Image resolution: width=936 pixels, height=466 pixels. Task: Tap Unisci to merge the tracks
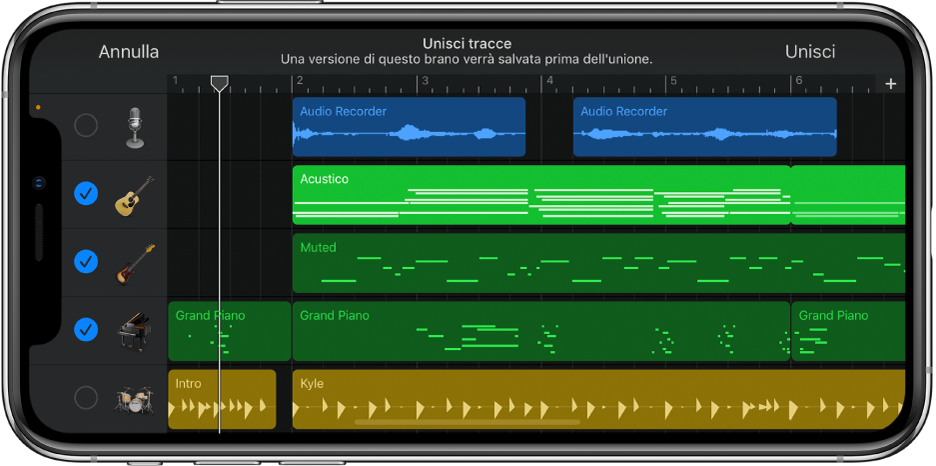click(x=810, y=52)
